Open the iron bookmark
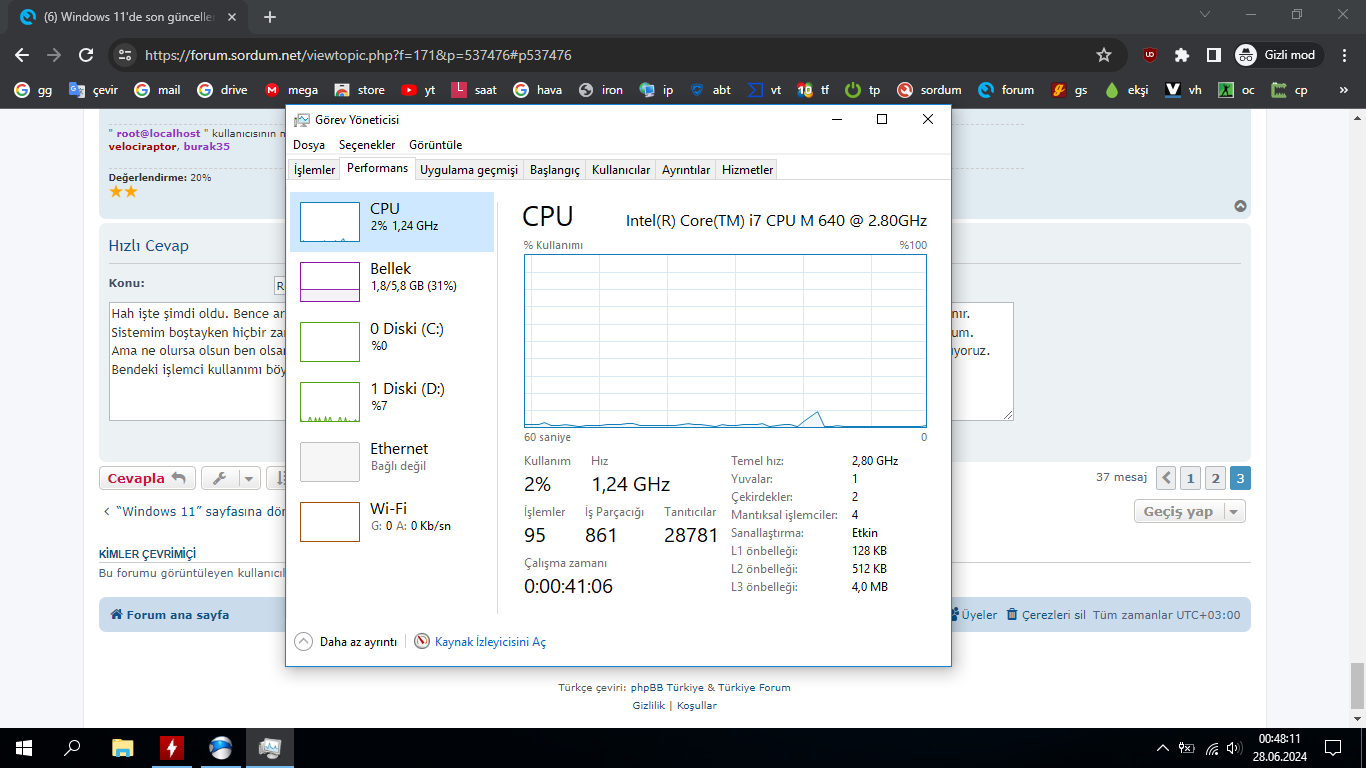 (600, 90)
